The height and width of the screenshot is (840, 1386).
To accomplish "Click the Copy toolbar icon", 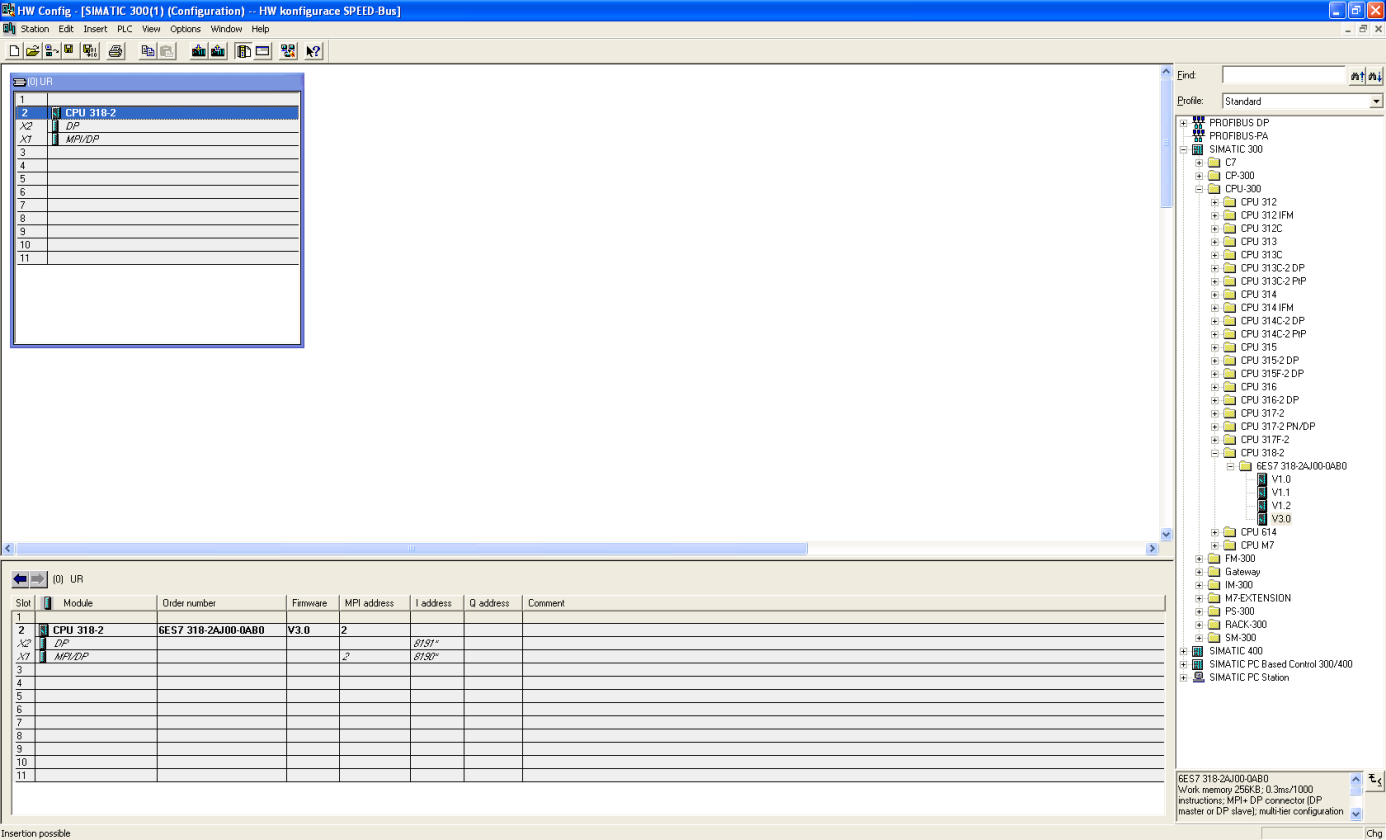I will (148, 50).
